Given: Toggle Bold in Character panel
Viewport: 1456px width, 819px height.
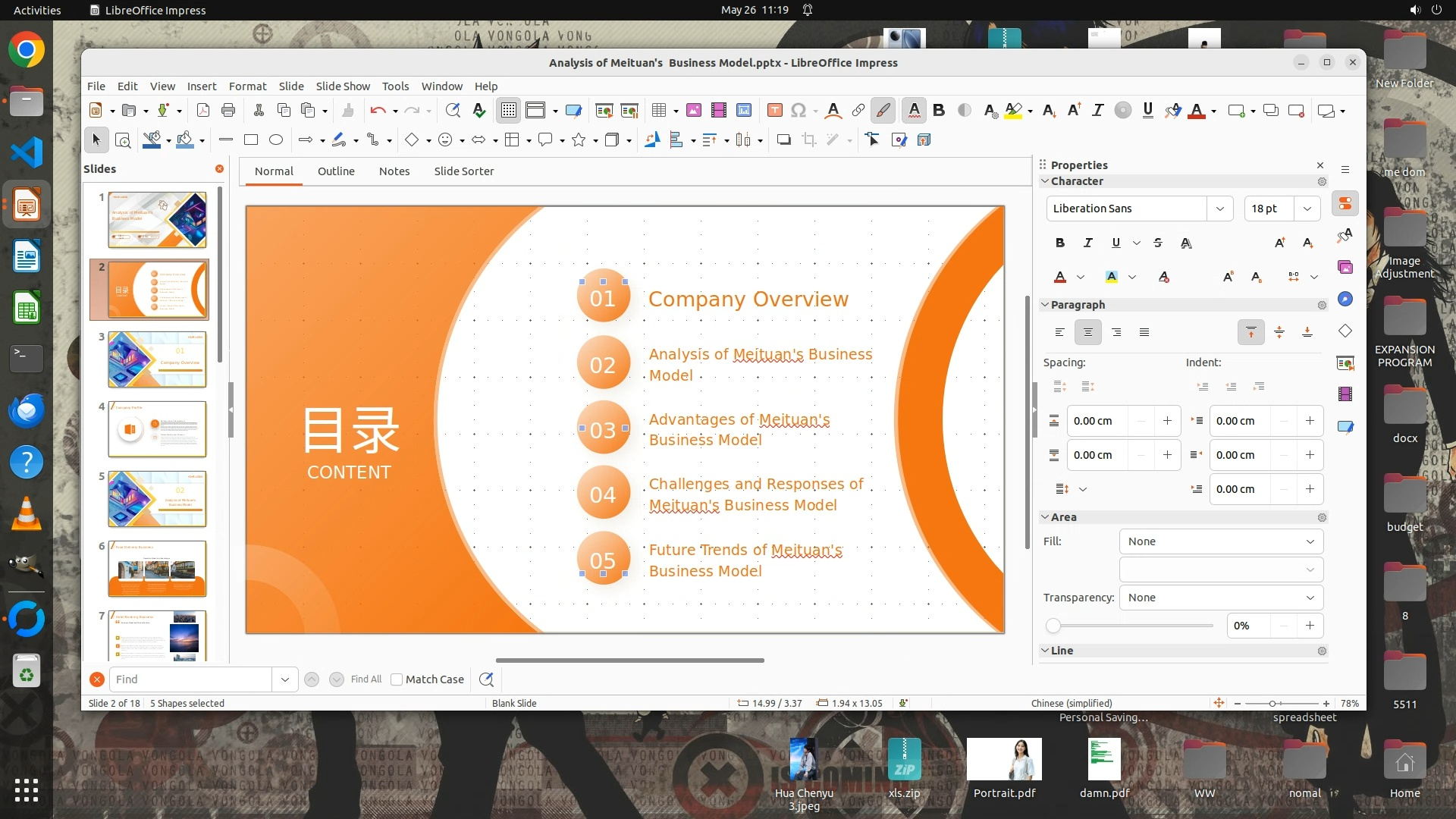Looking at the screenshot, I should 1060,243.
